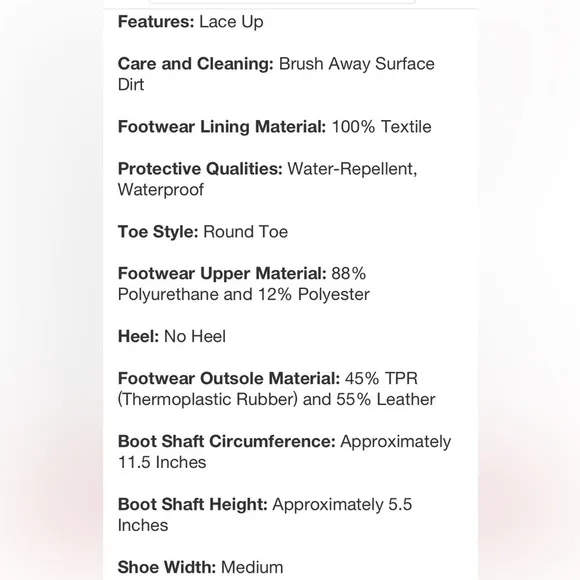Click Boot Shaft Circumference label

pyautogui.click(x=226, y=441)
